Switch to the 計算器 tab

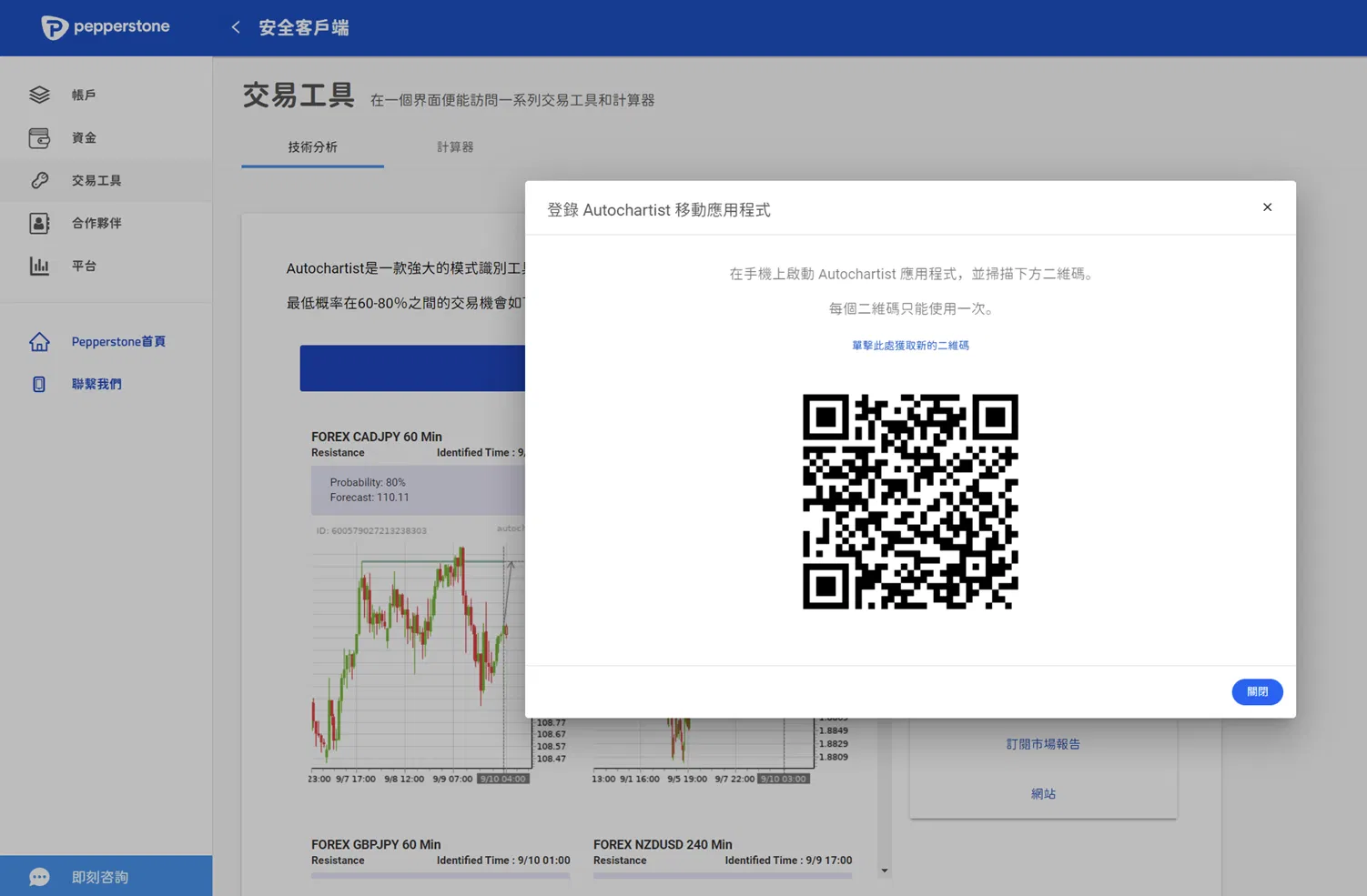455,146
